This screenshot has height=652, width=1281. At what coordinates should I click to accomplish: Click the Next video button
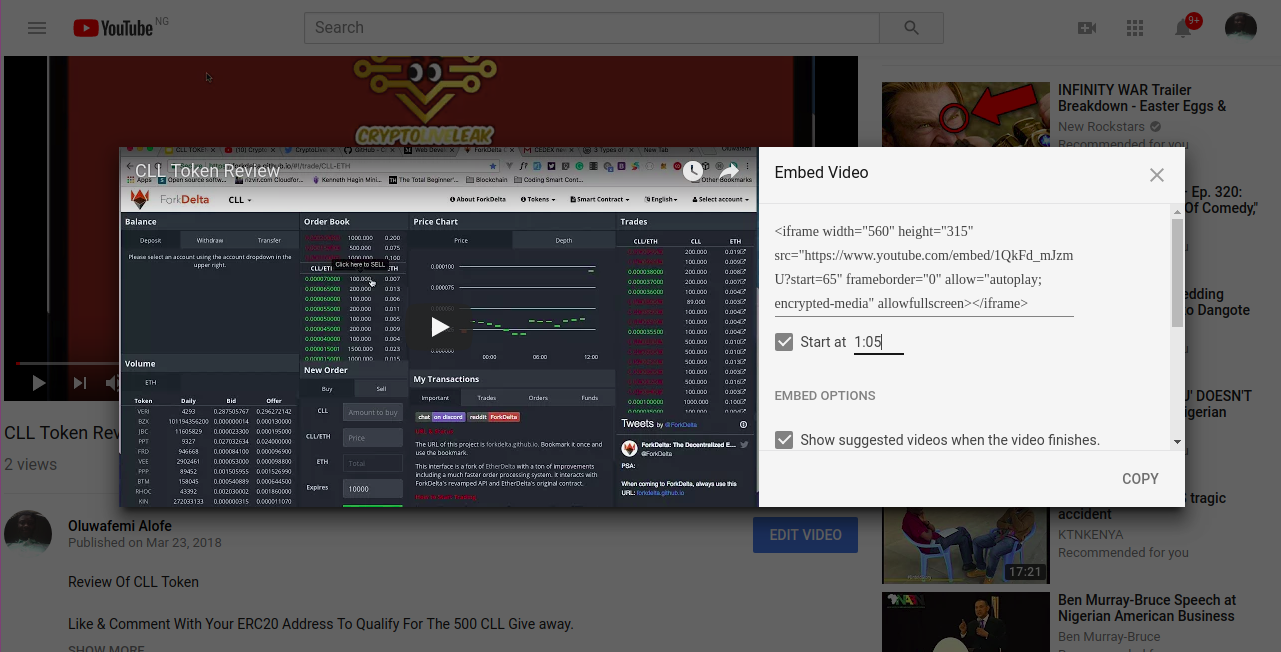pos(80,382)
